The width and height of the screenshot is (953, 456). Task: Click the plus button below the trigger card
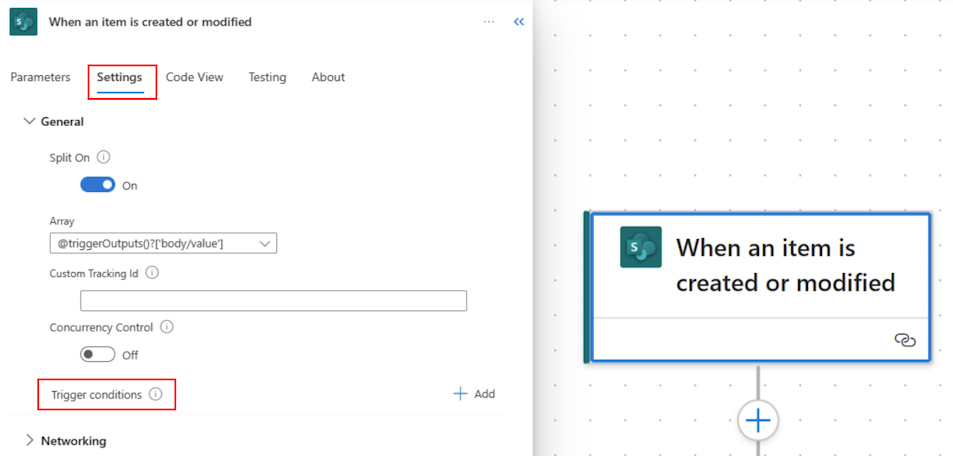tap(758, 420)
